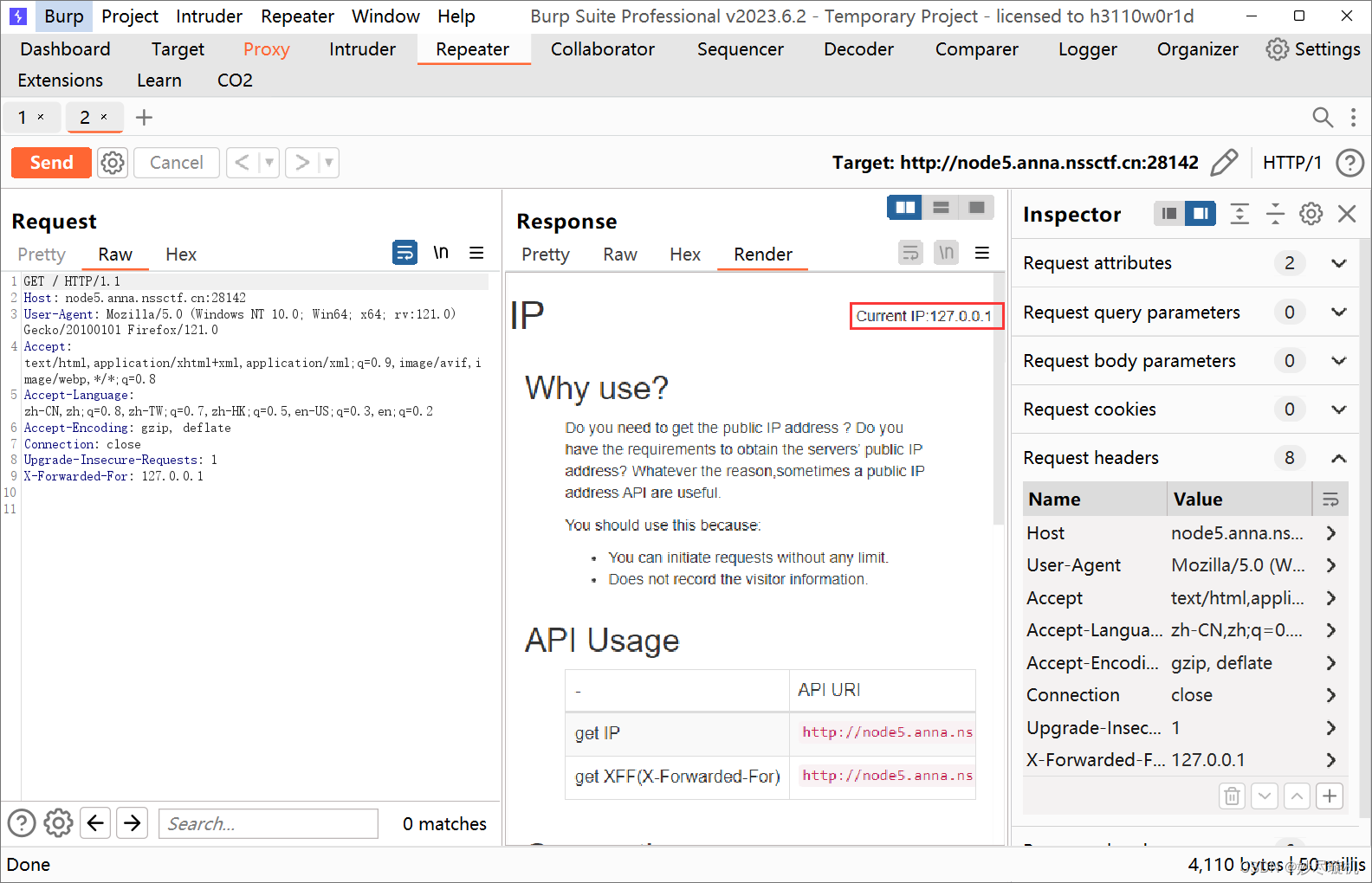Viewport: 1372px width, 883px height.
Task: Open request search settings gear at bottom
Action: pyautogui.click(x=58, y=822)
